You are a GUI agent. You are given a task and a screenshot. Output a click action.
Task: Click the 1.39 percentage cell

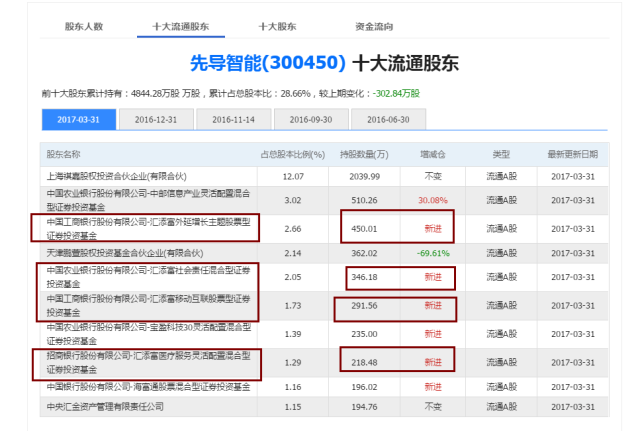pyautogui.click(x=293, y=334)
